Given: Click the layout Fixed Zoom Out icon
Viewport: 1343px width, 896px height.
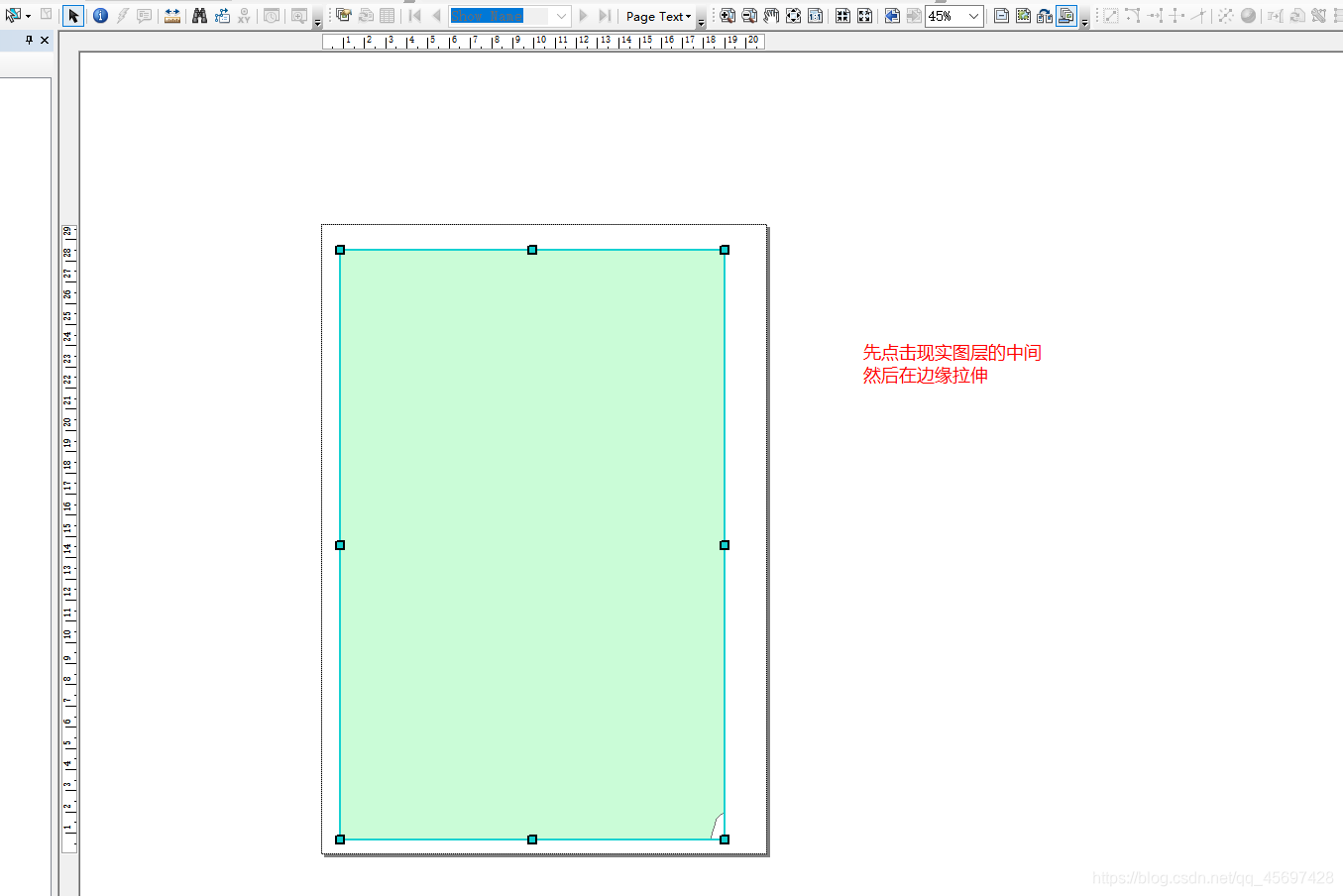Looking at the screenshot, I should (x=864, y=16).
